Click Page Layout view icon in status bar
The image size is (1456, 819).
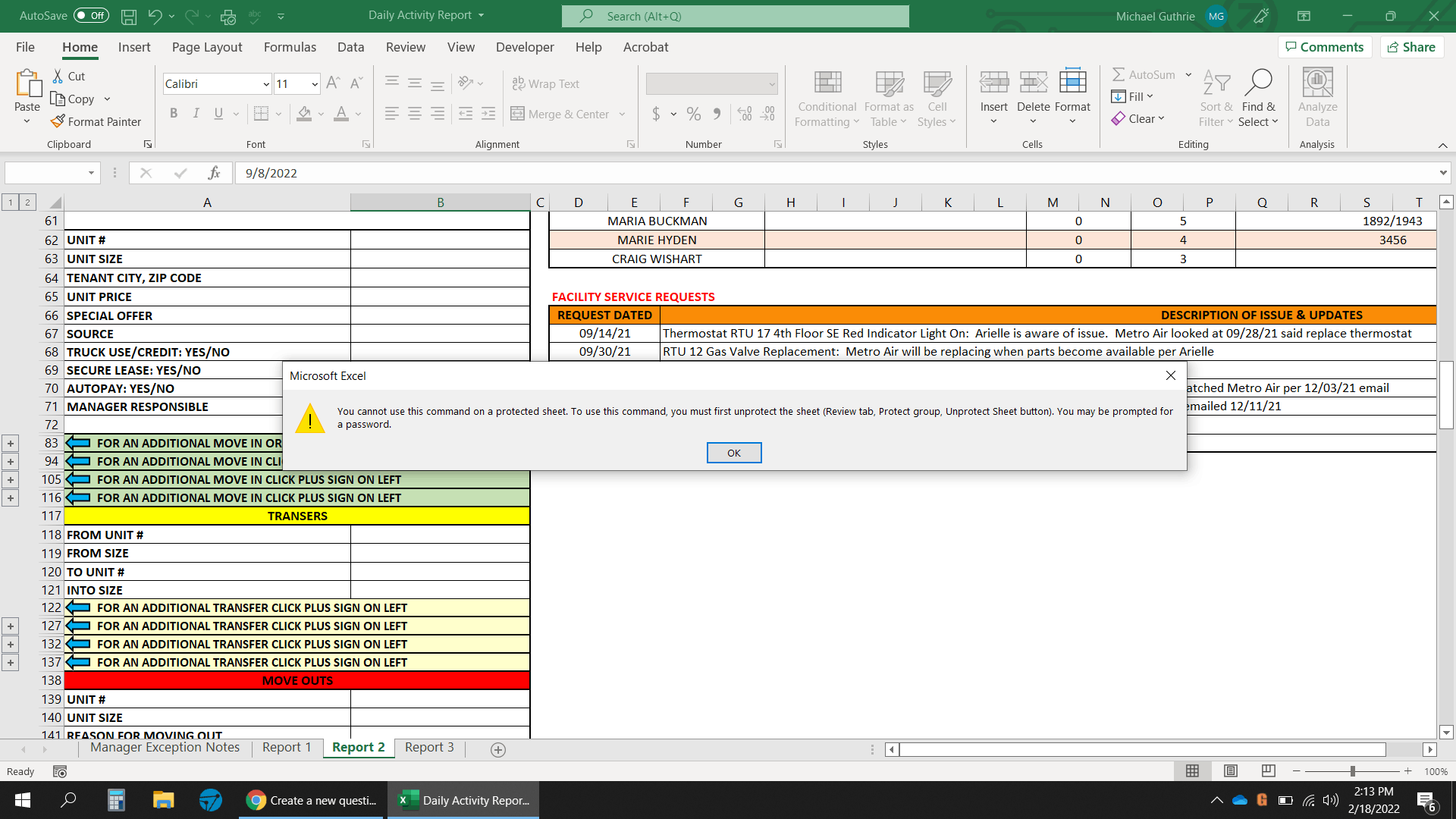(1231, 770)
